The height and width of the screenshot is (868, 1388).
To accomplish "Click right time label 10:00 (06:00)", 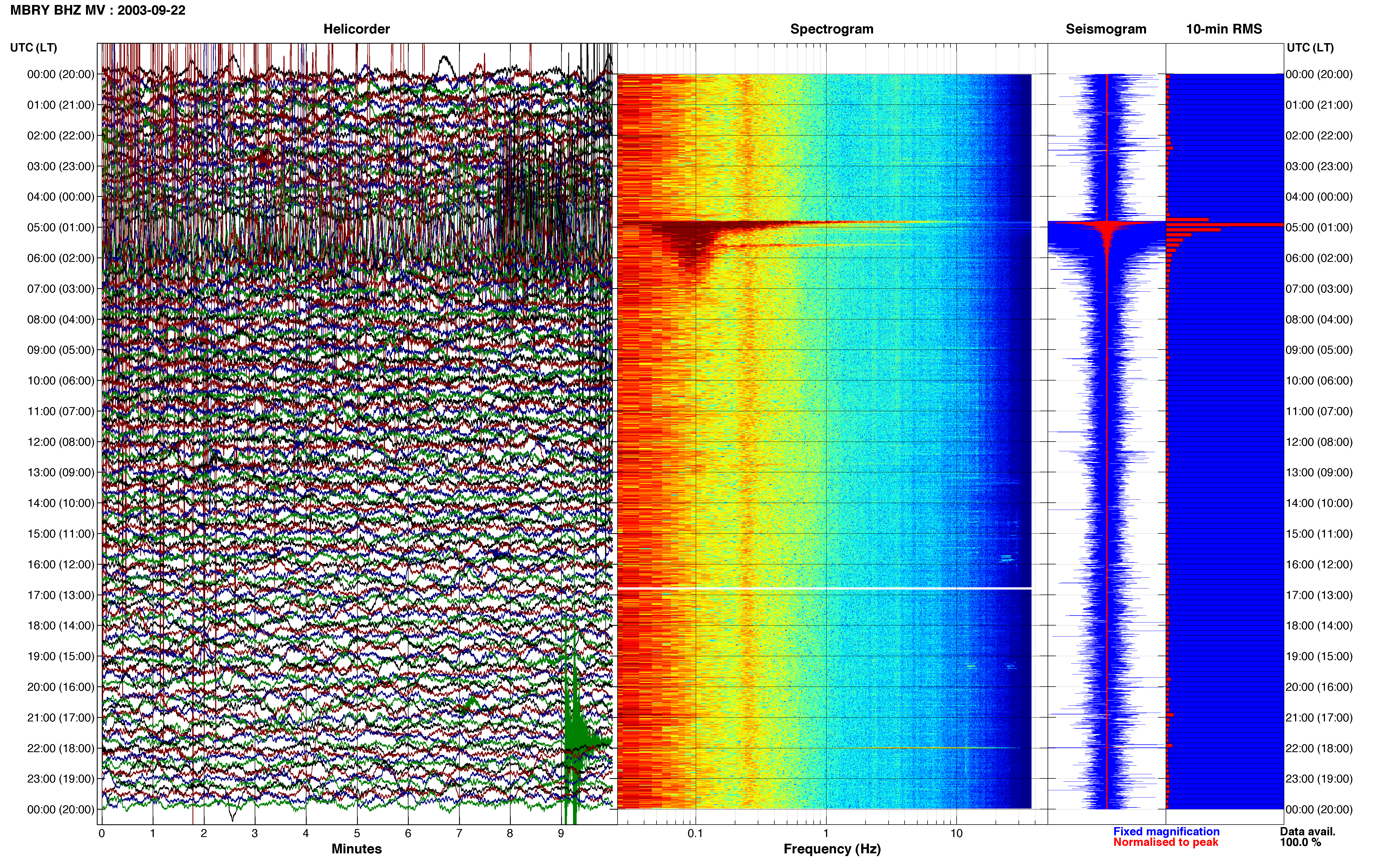I will point(1319,380).
